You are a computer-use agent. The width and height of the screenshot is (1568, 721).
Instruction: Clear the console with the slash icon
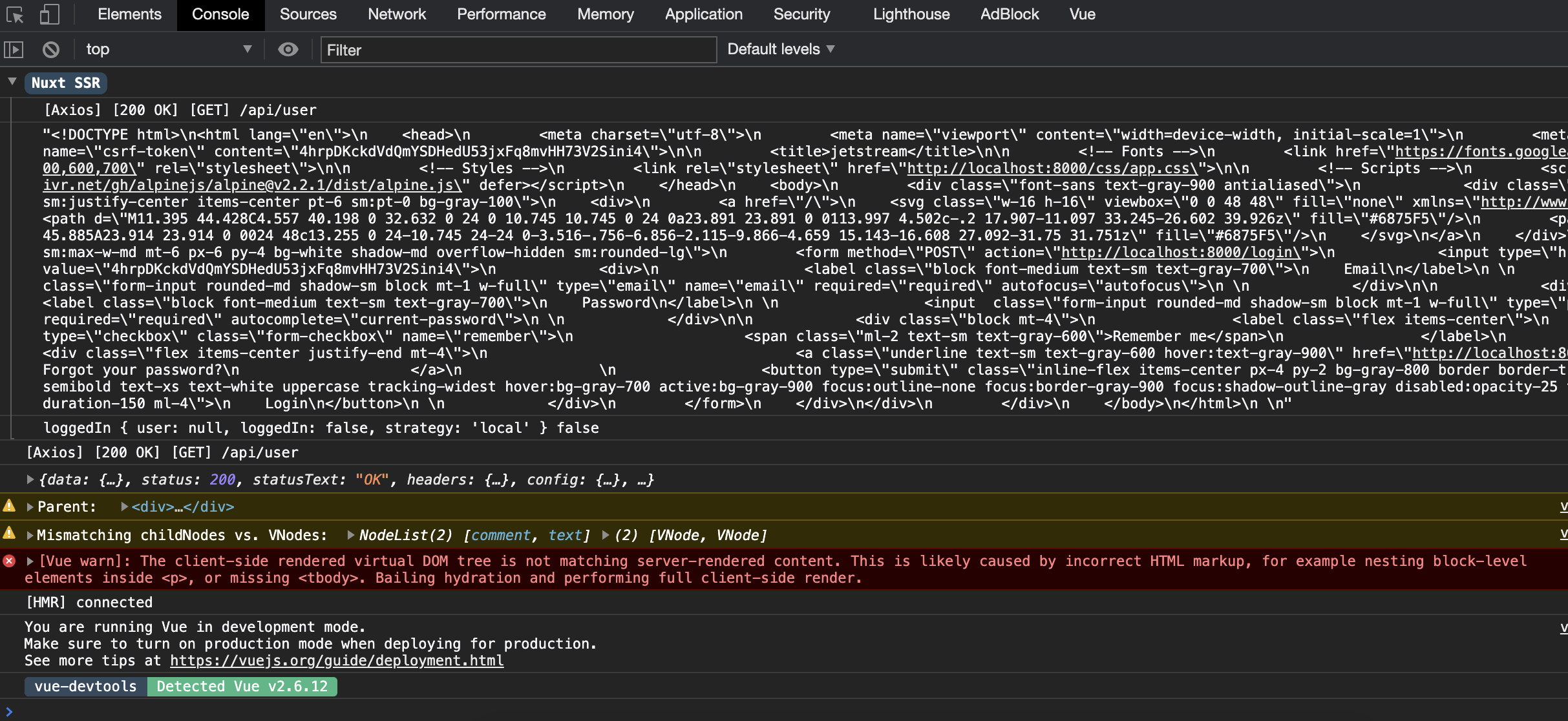pos(50,49)
